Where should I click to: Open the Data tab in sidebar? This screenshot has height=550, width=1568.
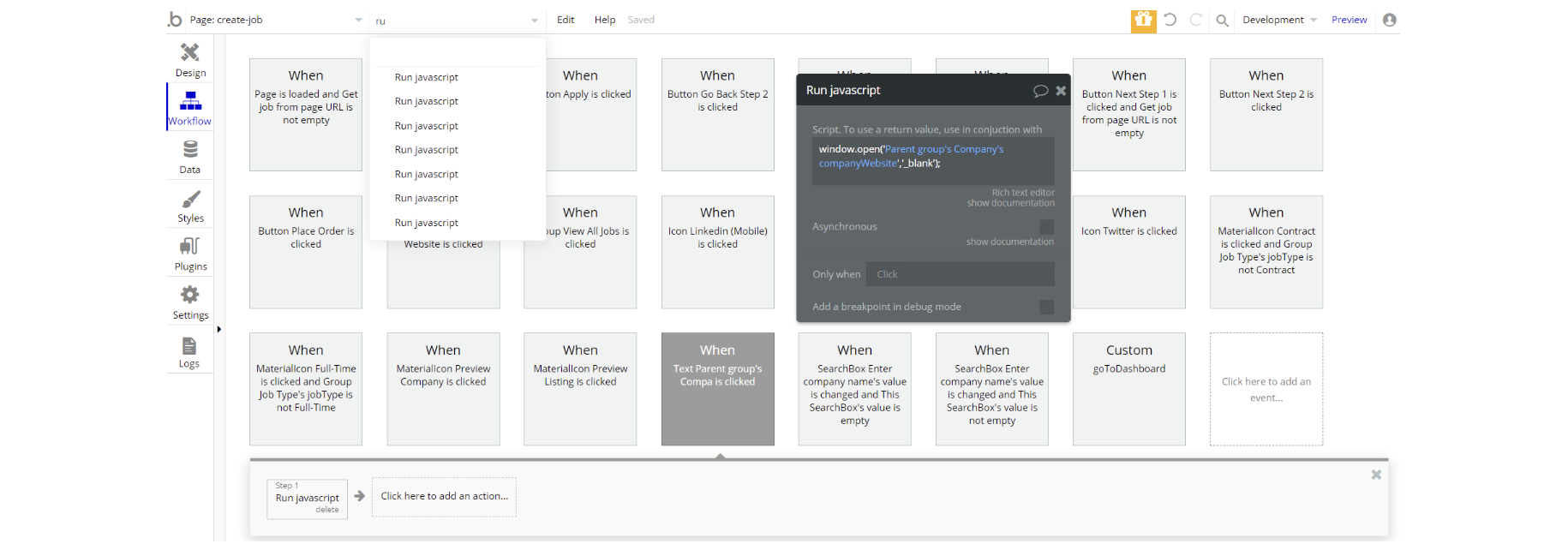tap(190, 157)
